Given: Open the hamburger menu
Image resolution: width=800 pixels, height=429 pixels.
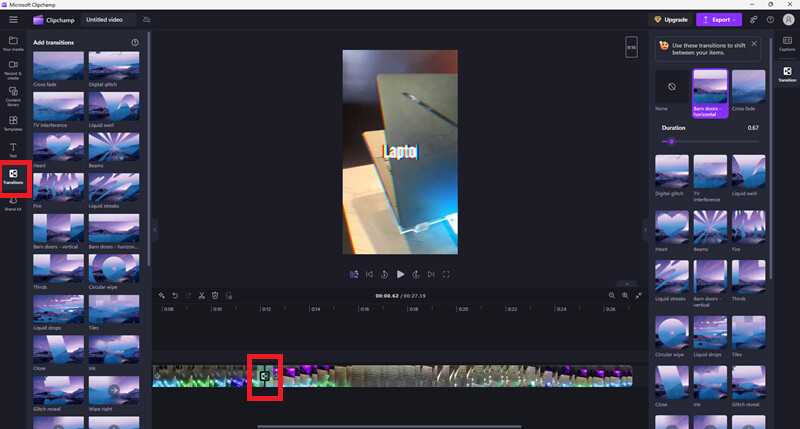Looking at the screenshot, I should (13, 19).
